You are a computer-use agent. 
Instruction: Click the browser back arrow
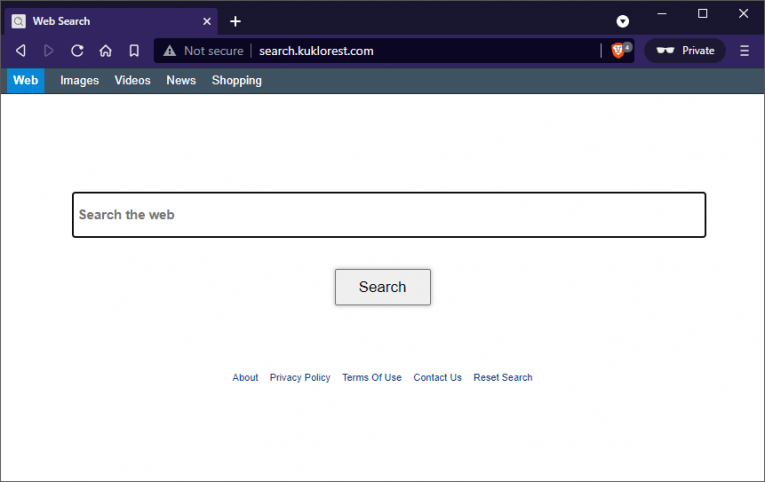click(x=20, y=51)
